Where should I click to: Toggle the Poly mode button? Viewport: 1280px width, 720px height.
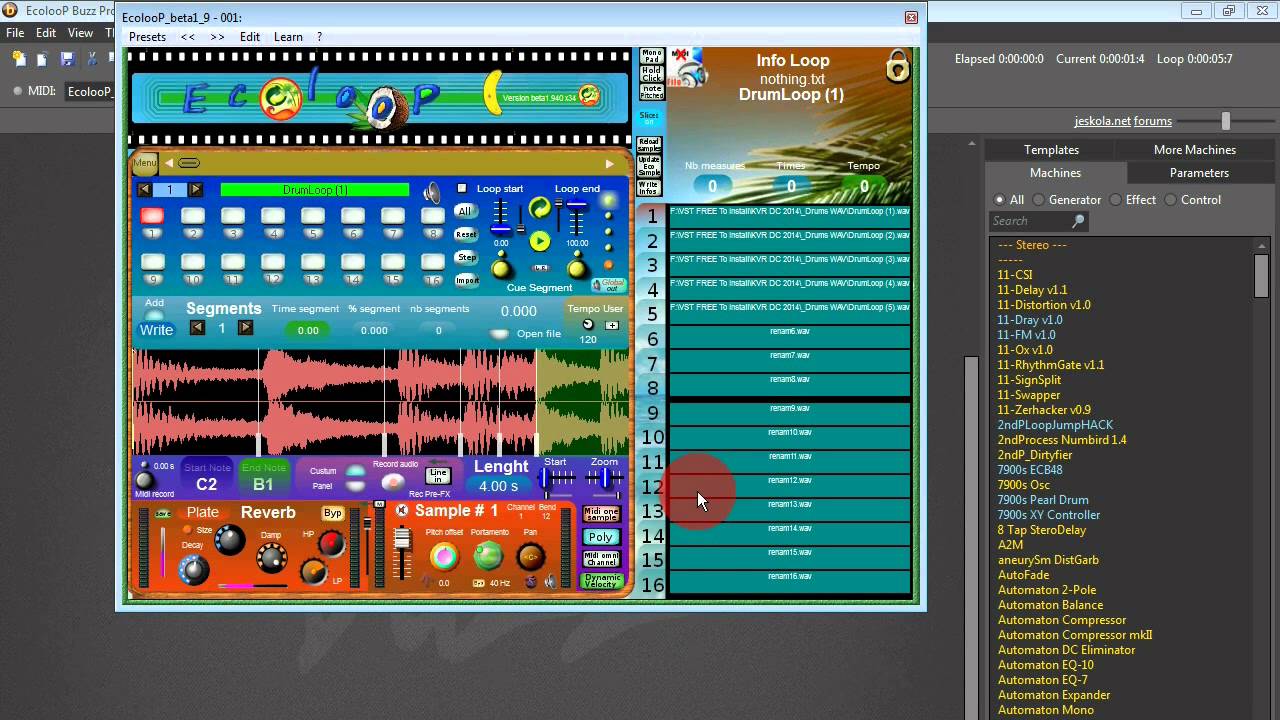pyautogui.click(x=600, y=537)
